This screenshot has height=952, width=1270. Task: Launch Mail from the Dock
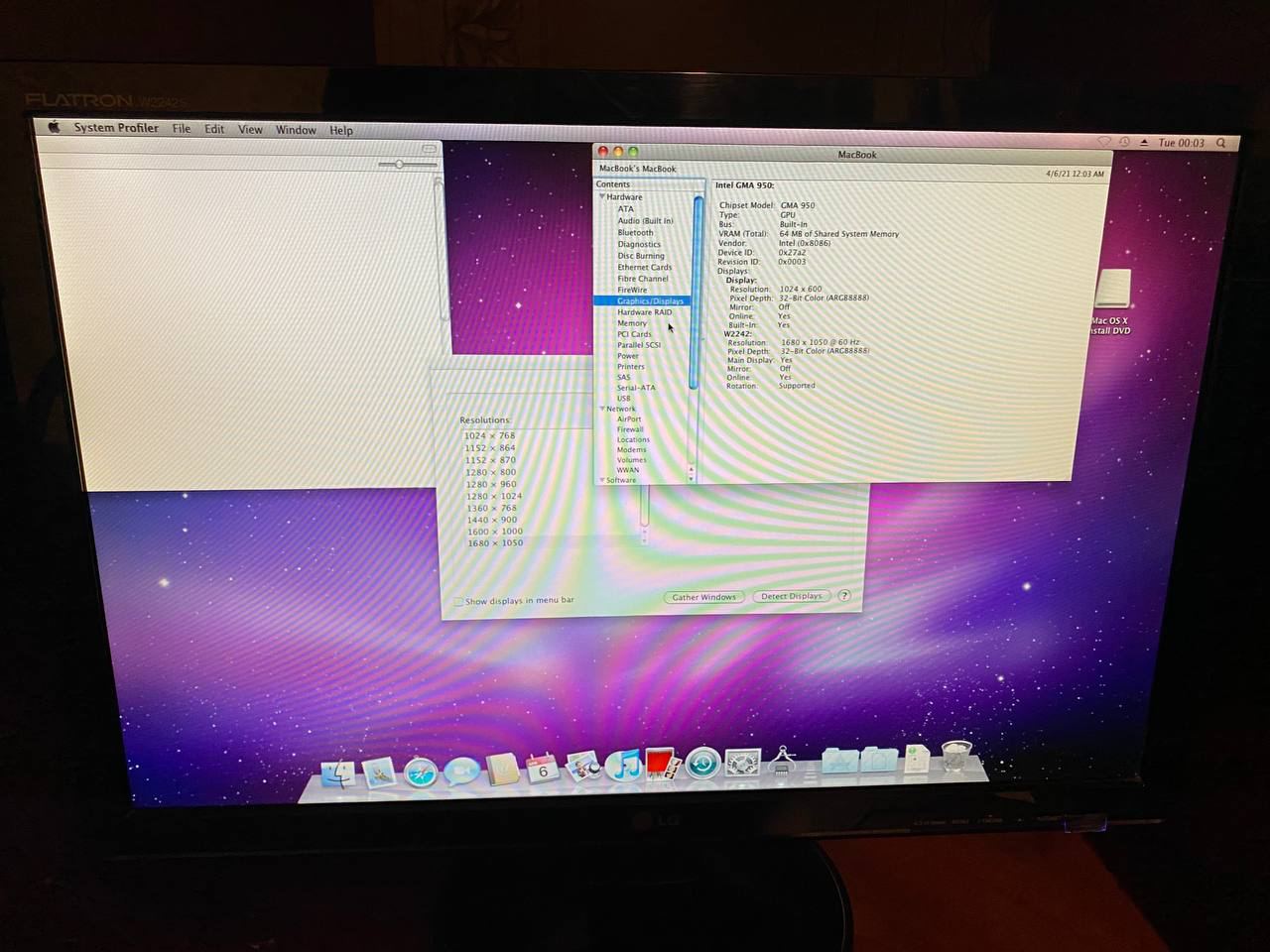(x=379, y=773)
